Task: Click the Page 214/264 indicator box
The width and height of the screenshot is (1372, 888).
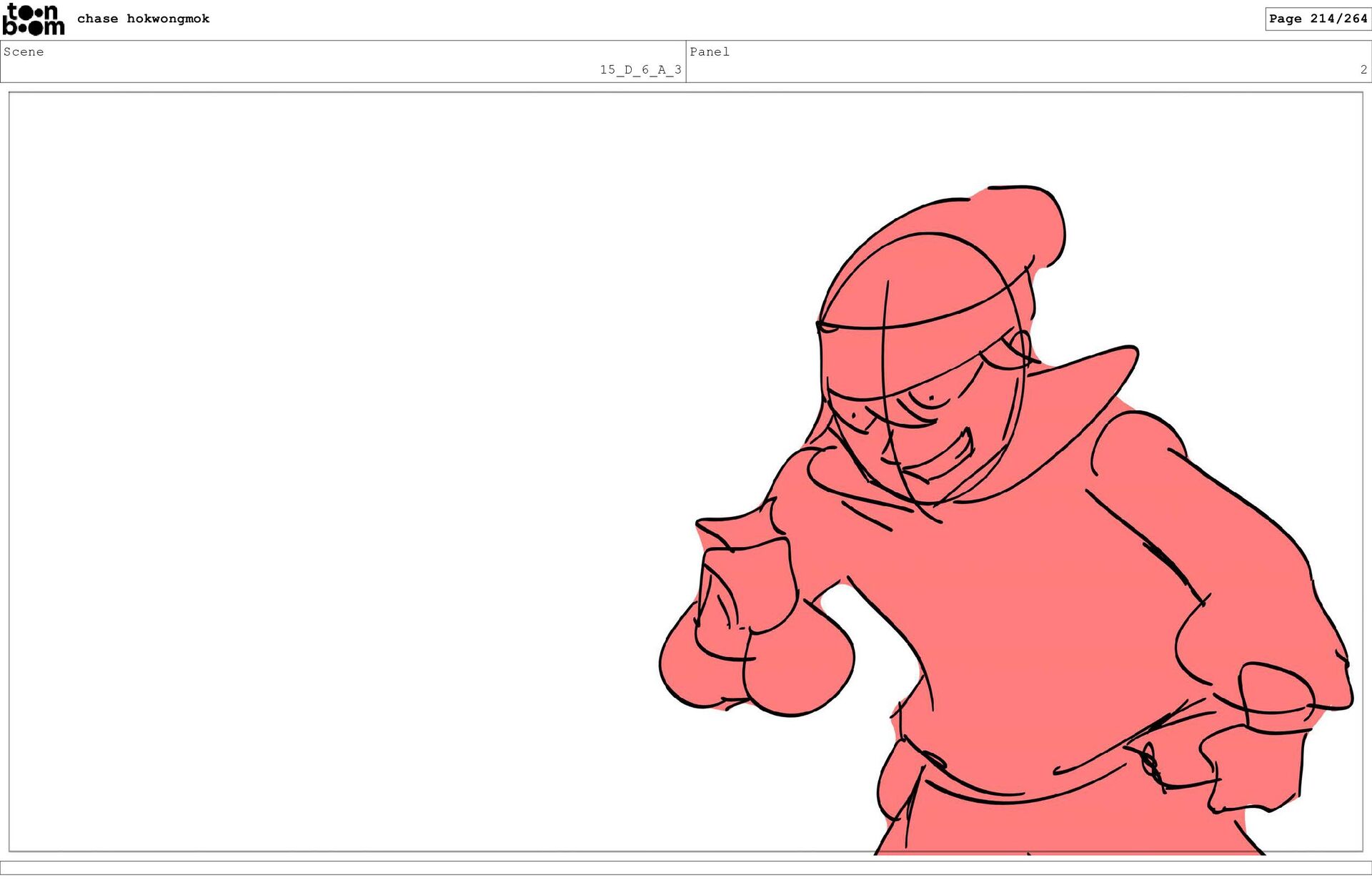Action: point(1317,19)
